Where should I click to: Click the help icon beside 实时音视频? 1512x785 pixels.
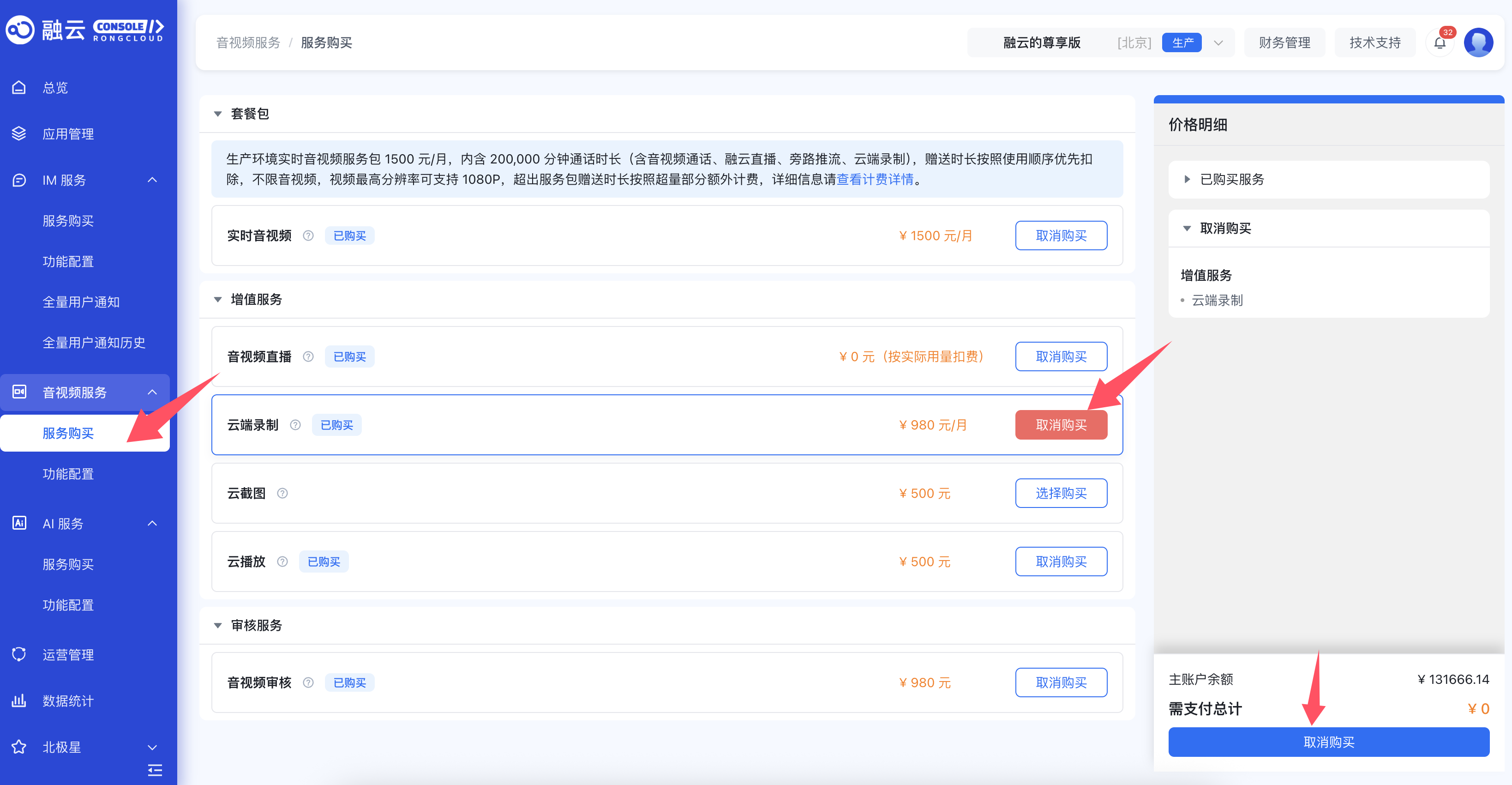pos(308,235)
